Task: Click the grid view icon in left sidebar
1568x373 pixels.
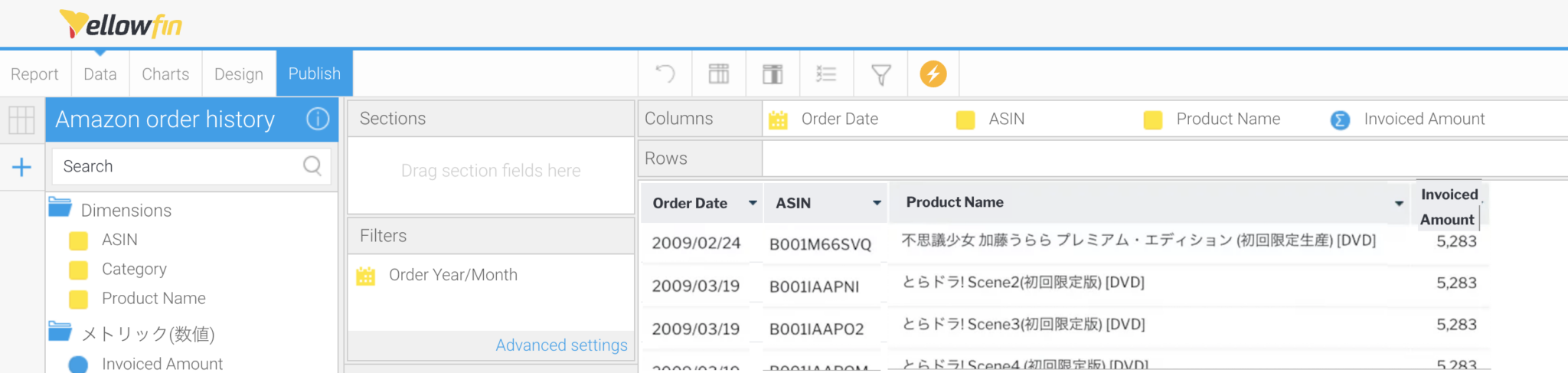Action: click(x=21, y=119)
